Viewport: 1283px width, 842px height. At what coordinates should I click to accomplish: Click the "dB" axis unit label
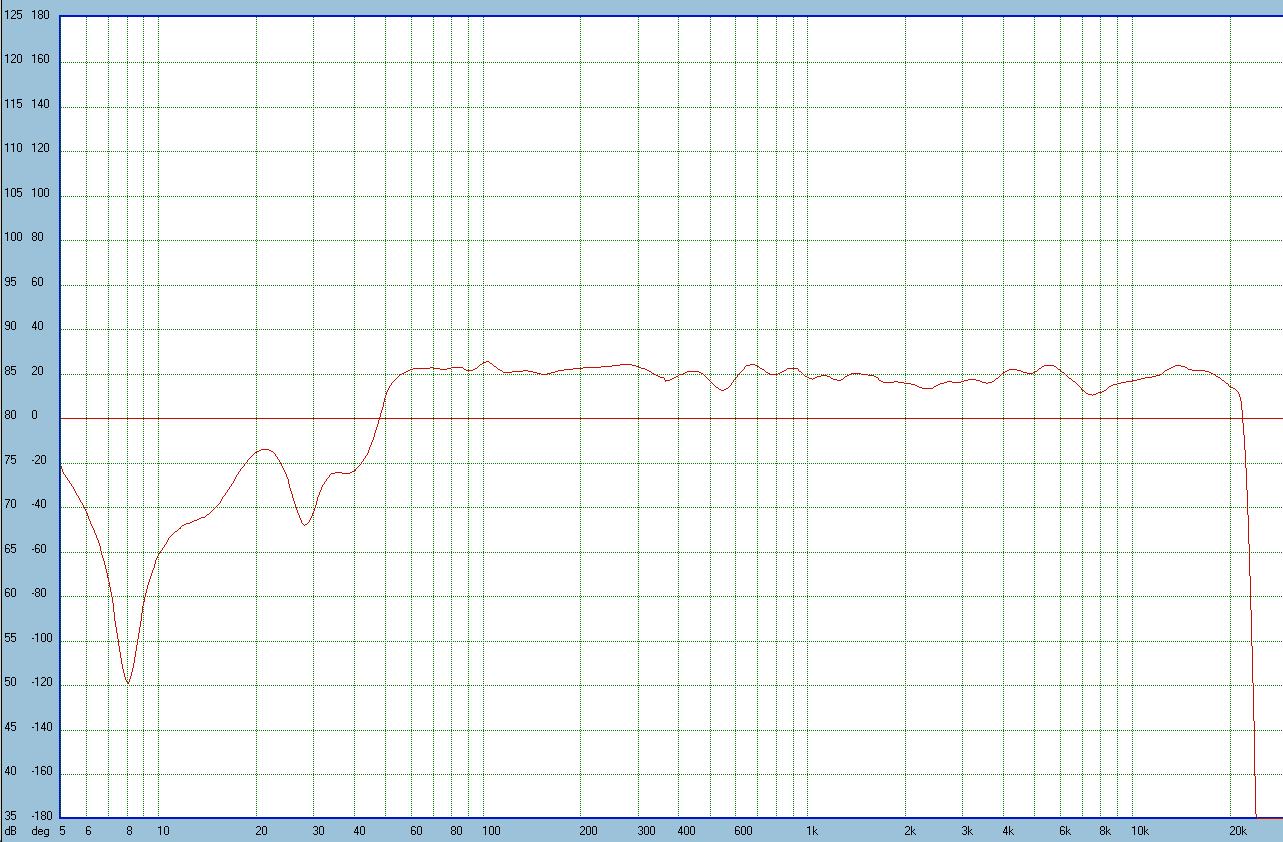[x=11, y=831]
